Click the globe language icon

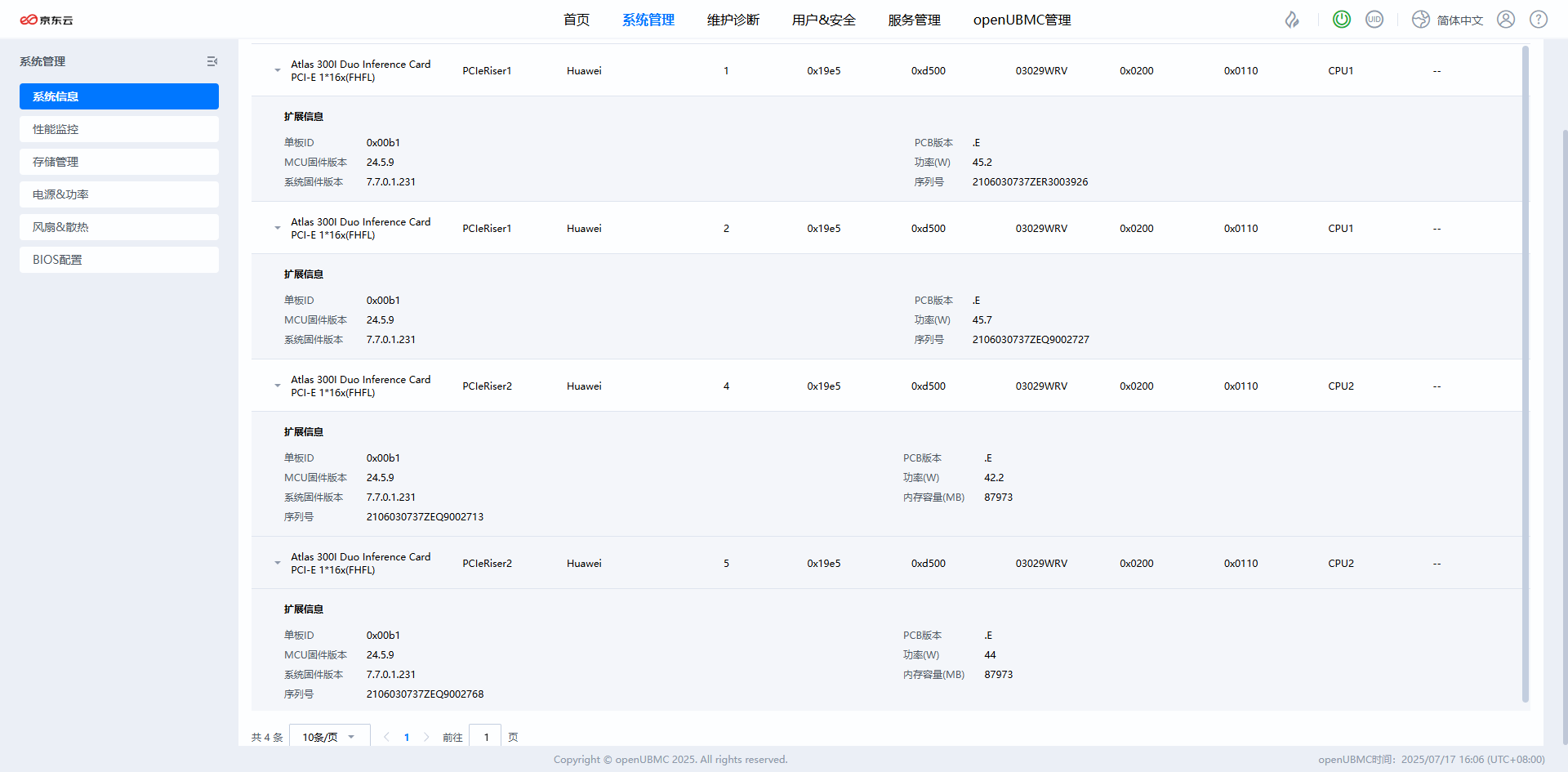[x=1421, y=20]
